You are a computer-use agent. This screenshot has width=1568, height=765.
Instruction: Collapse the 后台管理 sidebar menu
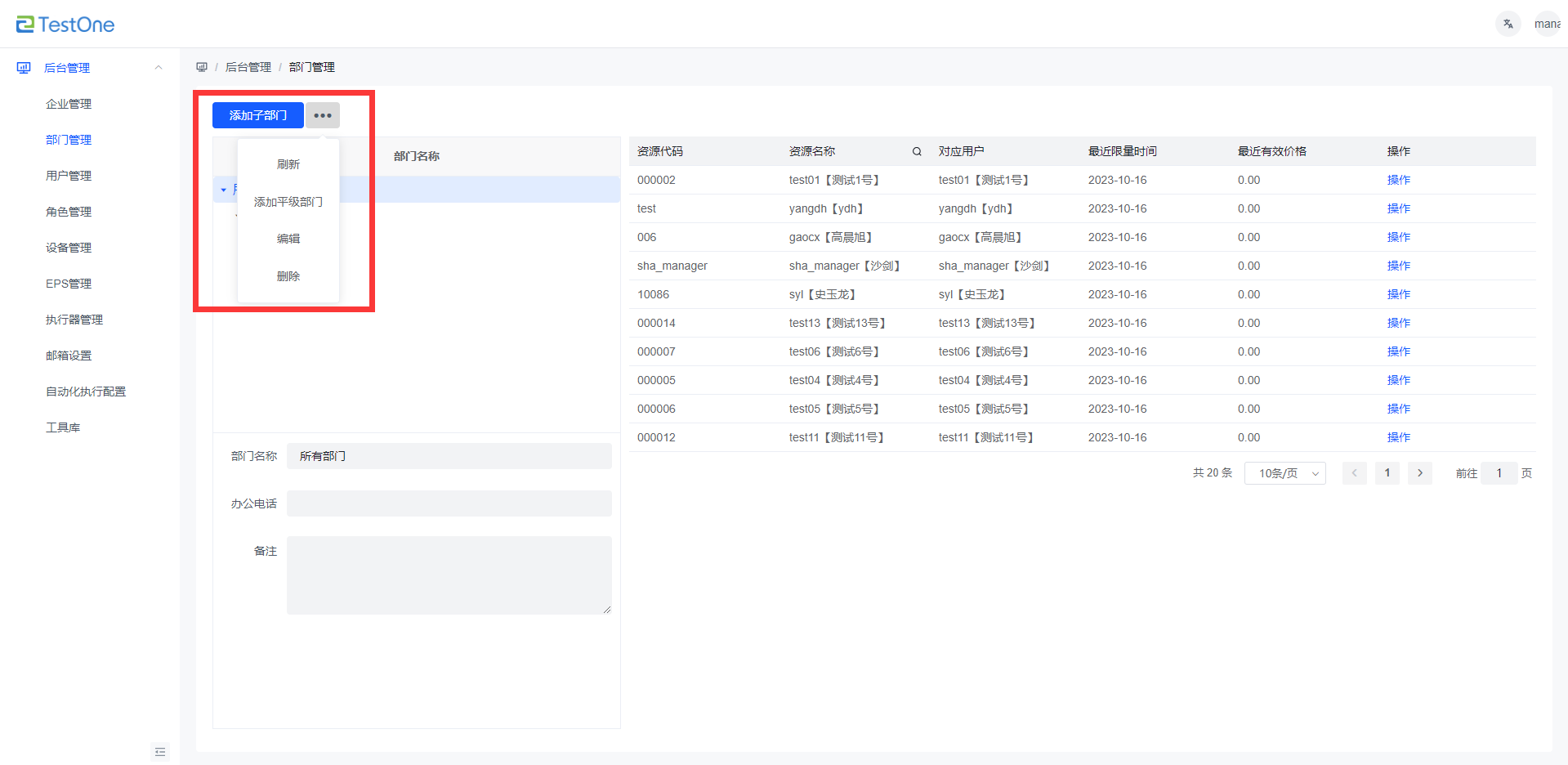pos(159,68)
